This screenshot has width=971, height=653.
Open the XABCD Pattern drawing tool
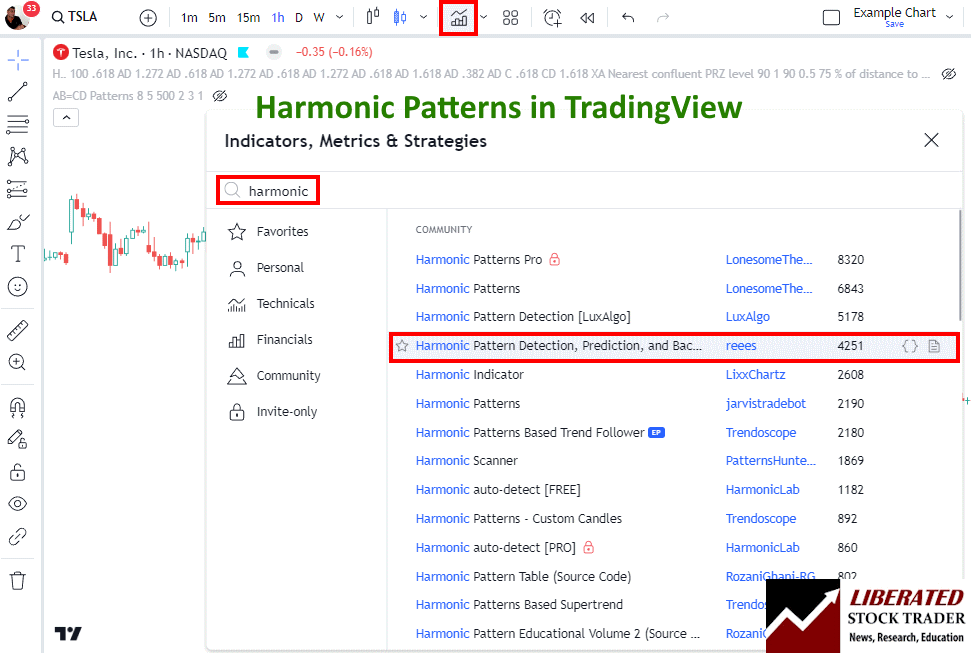point(20,156)
